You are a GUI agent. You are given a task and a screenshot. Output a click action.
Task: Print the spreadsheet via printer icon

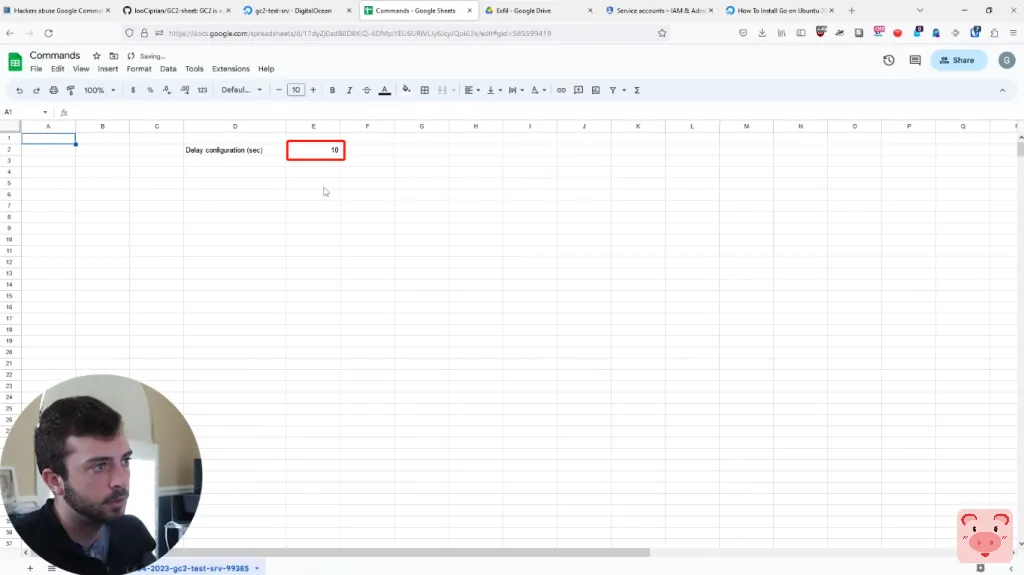[x=54, y=90]
